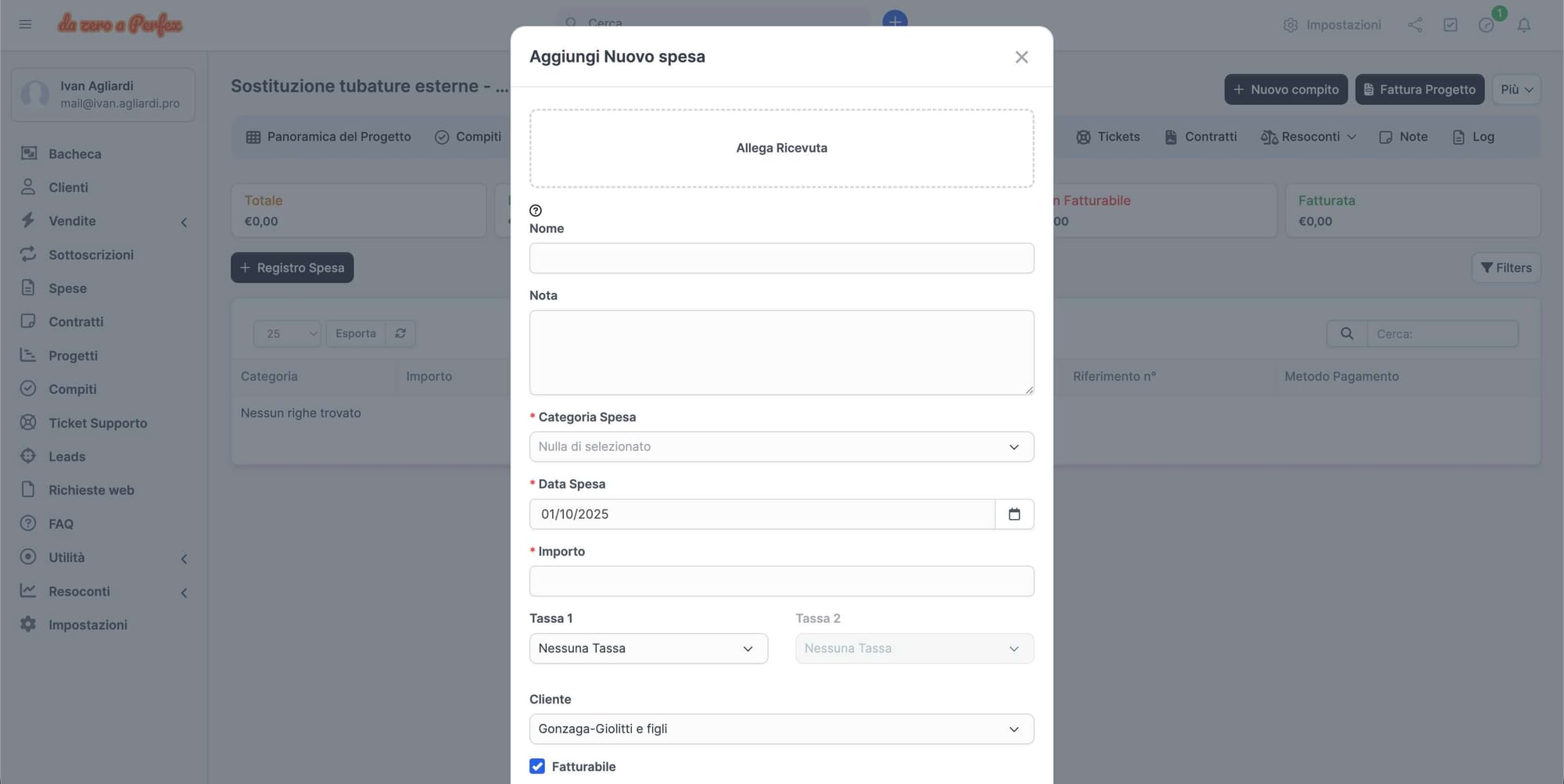The image size is (1564, 784).
Task: Click the calendar icon beside Data Spesa
Action: point(1014,514)
